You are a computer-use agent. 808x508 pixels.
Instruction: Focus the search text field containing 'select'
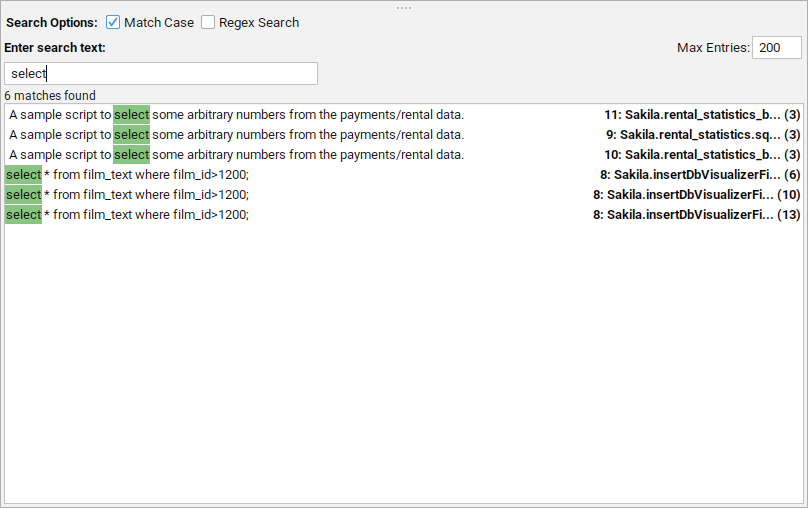point(161,74)
